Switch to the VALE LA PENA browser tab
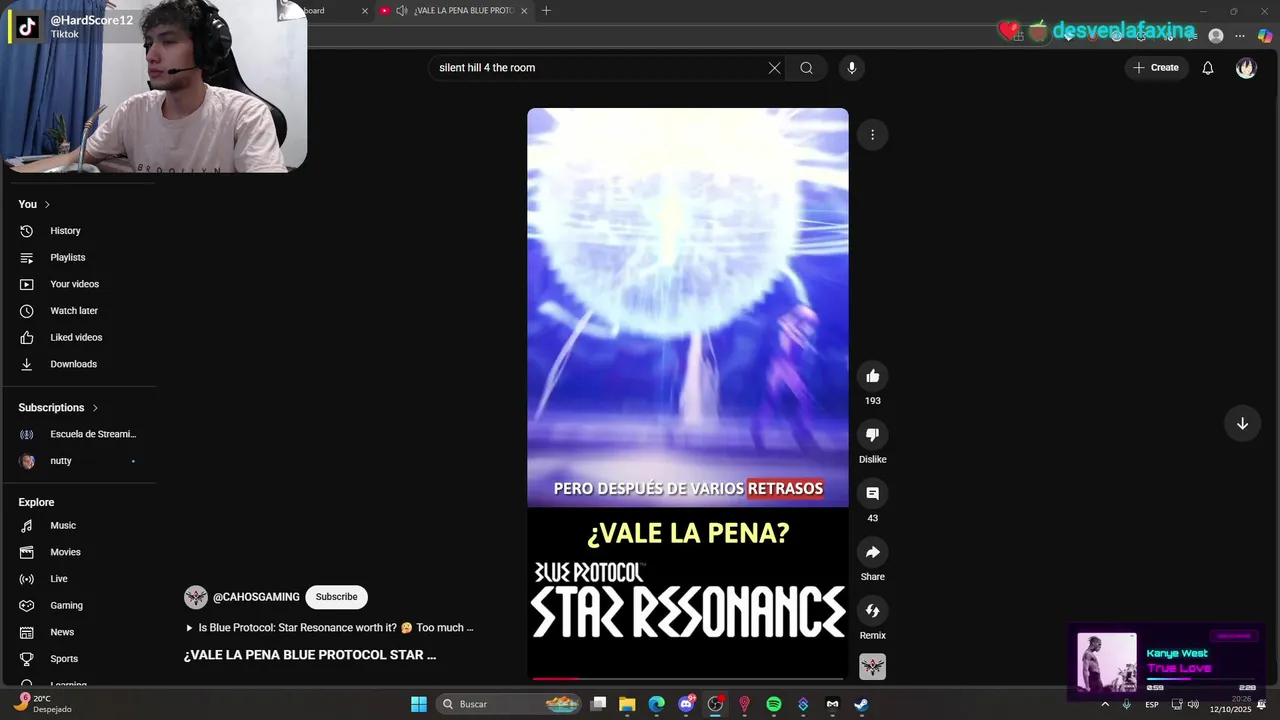 pyautogui.click(x=455, y=11)
